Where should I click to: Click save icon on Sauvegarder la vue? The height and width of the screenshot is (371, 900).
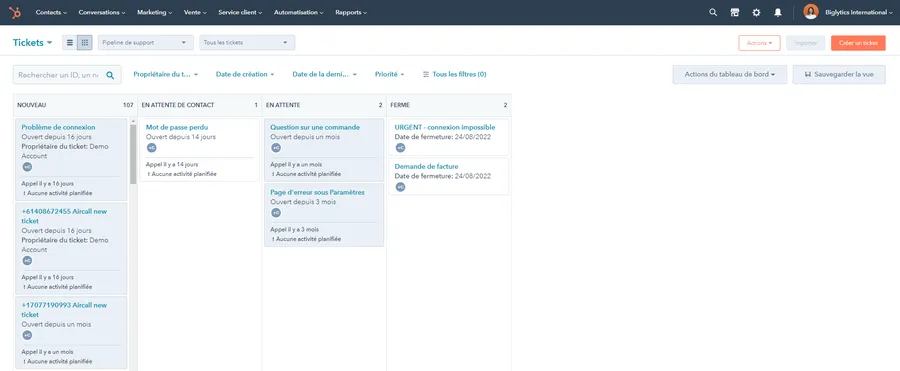point(808,75)
